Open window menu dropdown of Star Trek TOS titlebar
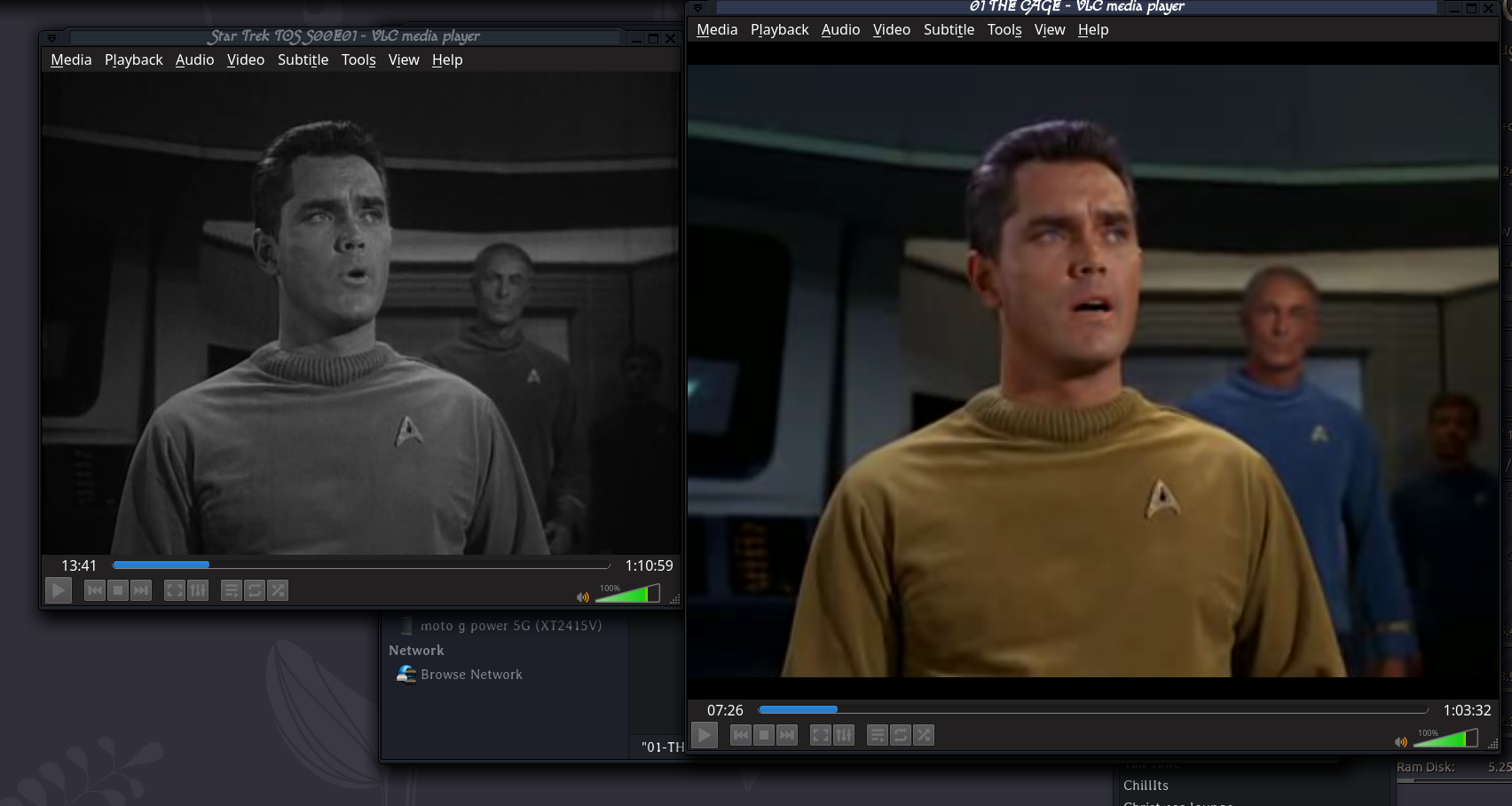This screenshot has width=1512, height=806. click(x=51, y=38)
